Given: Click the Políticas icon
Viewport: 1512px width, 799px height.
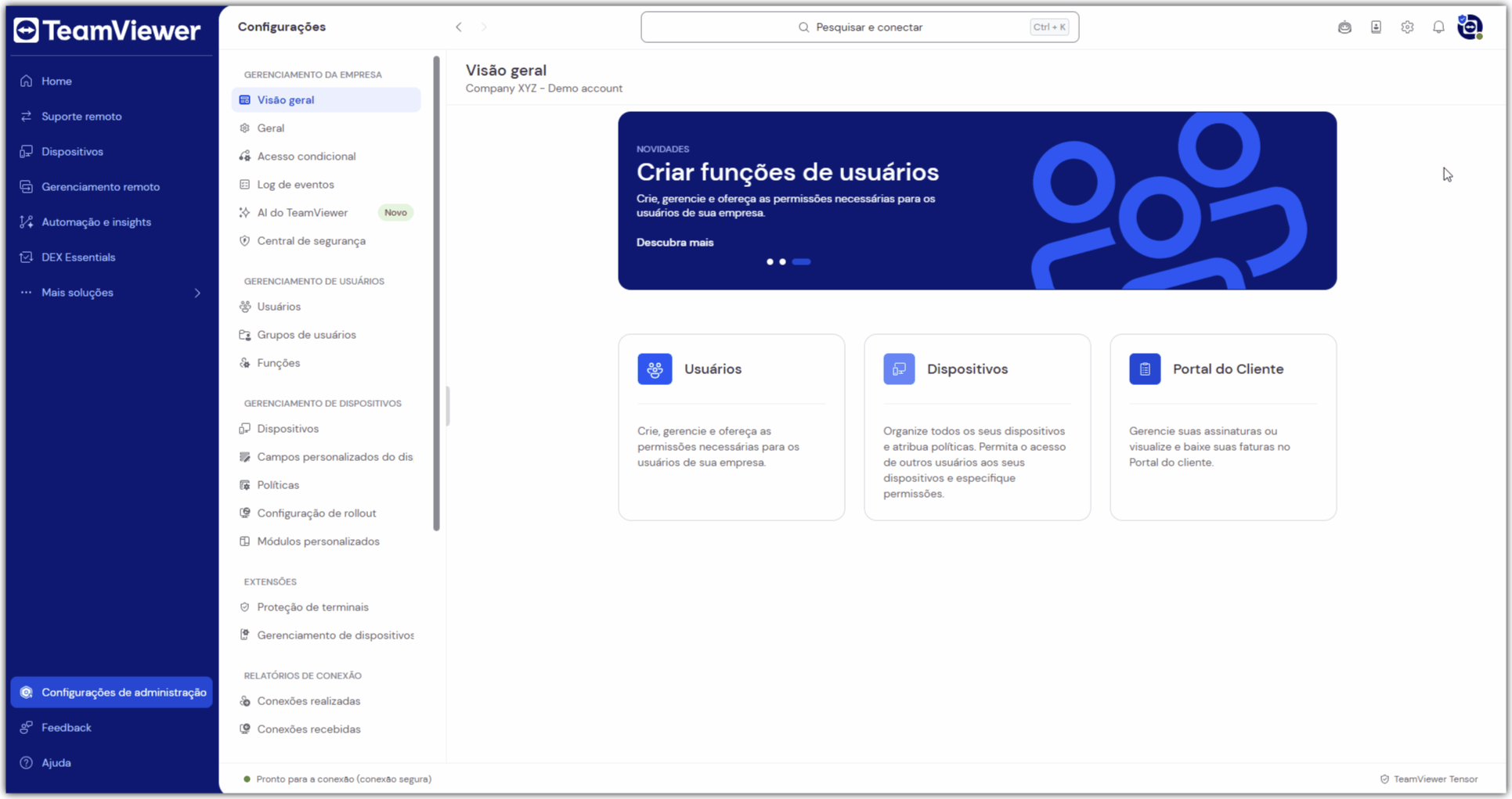Looking at the screenshot, I should pyautogui.click(x=245, y=484).
